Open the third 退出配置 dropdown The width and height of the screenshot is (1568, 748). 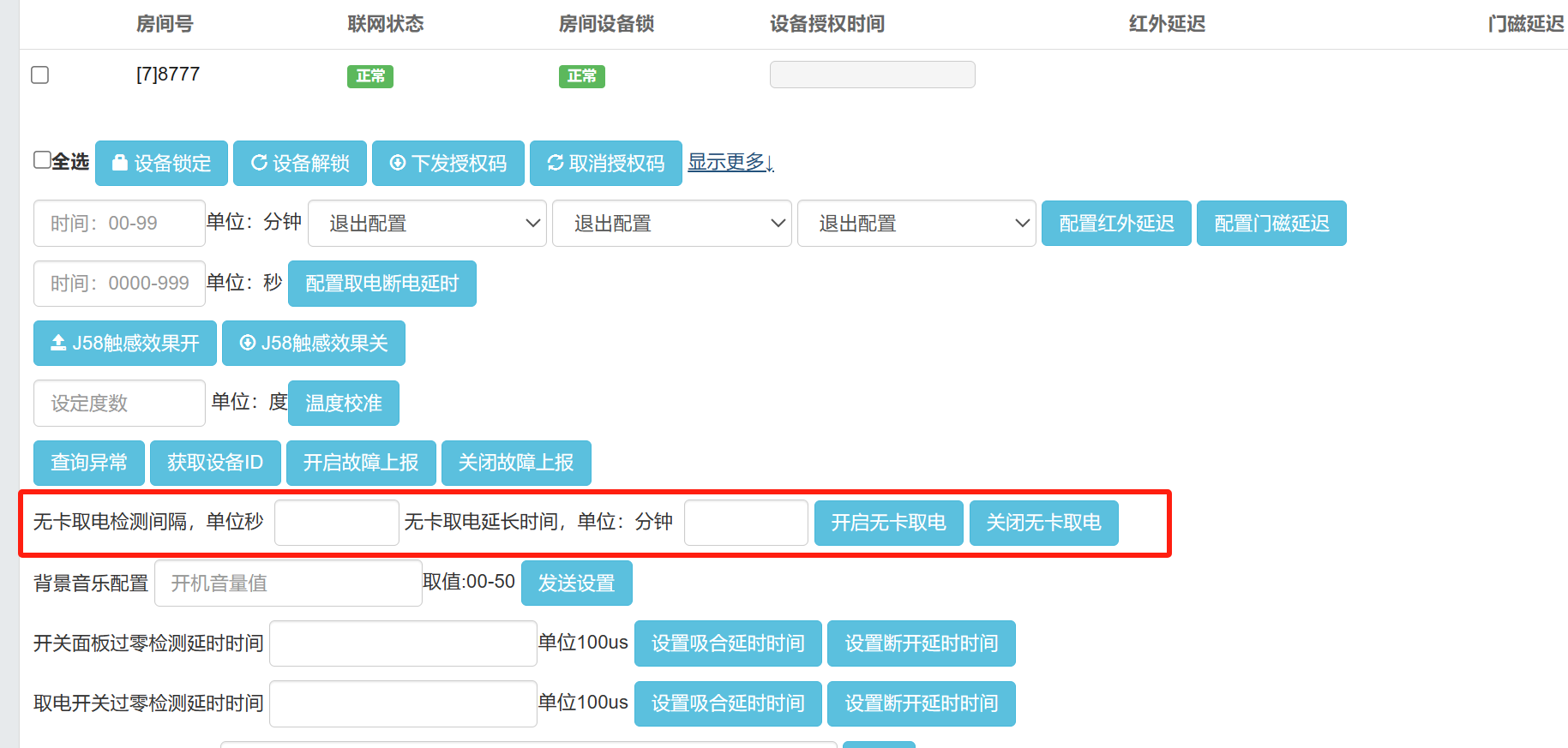point(916,224)
